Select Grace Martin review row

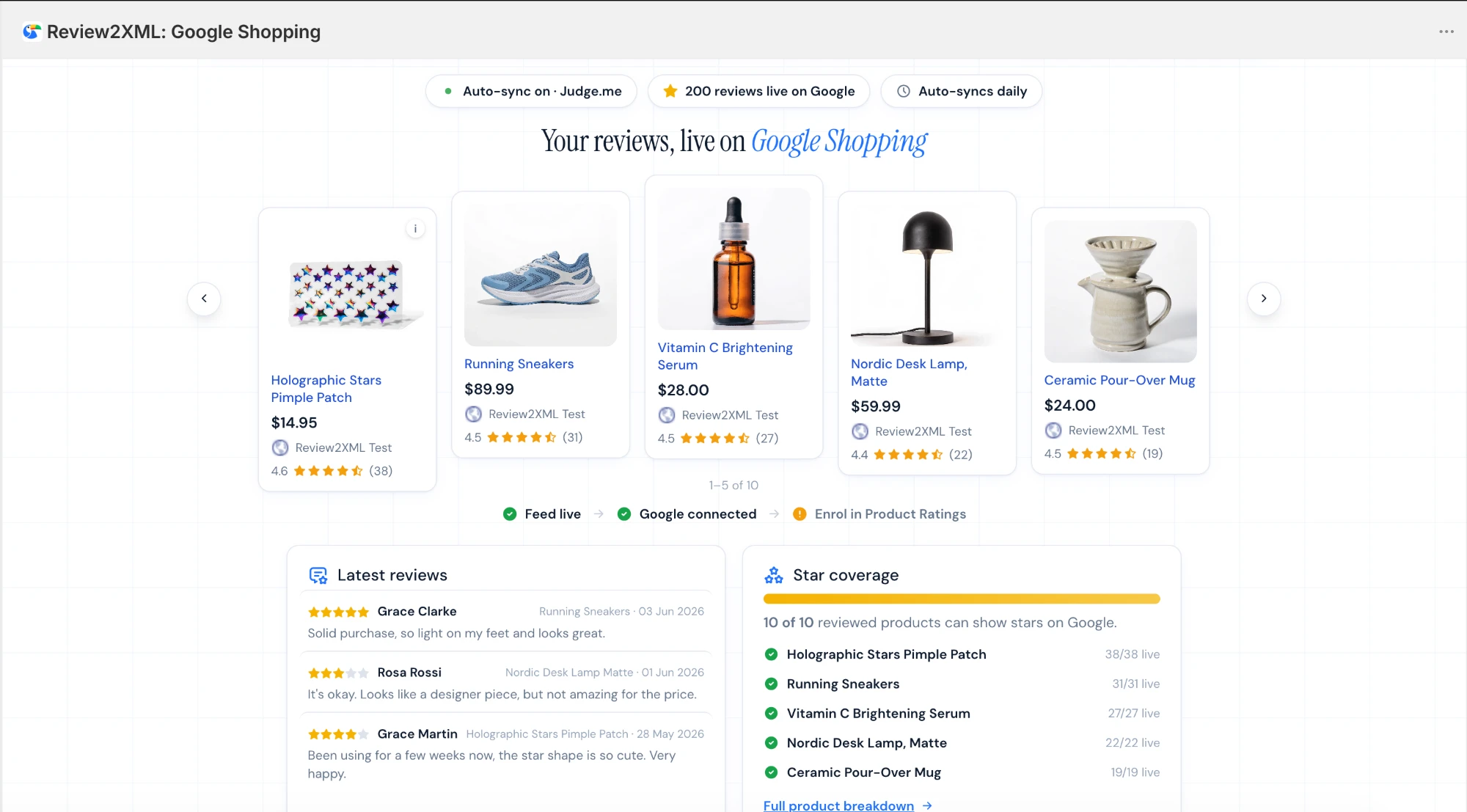click(506, 753)
